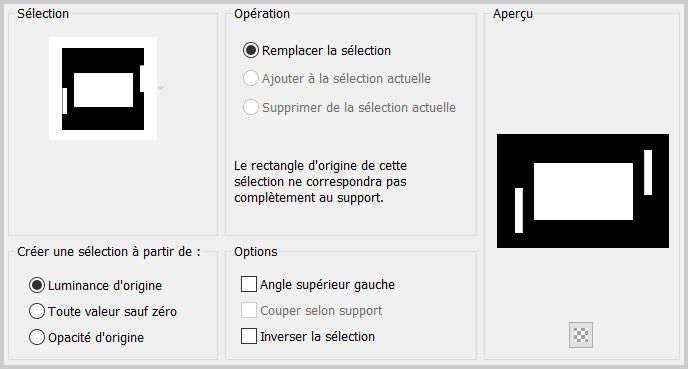Click the Sélection group heading
Image resolution: width=688 pixels, height=369 pixels.
43,14
